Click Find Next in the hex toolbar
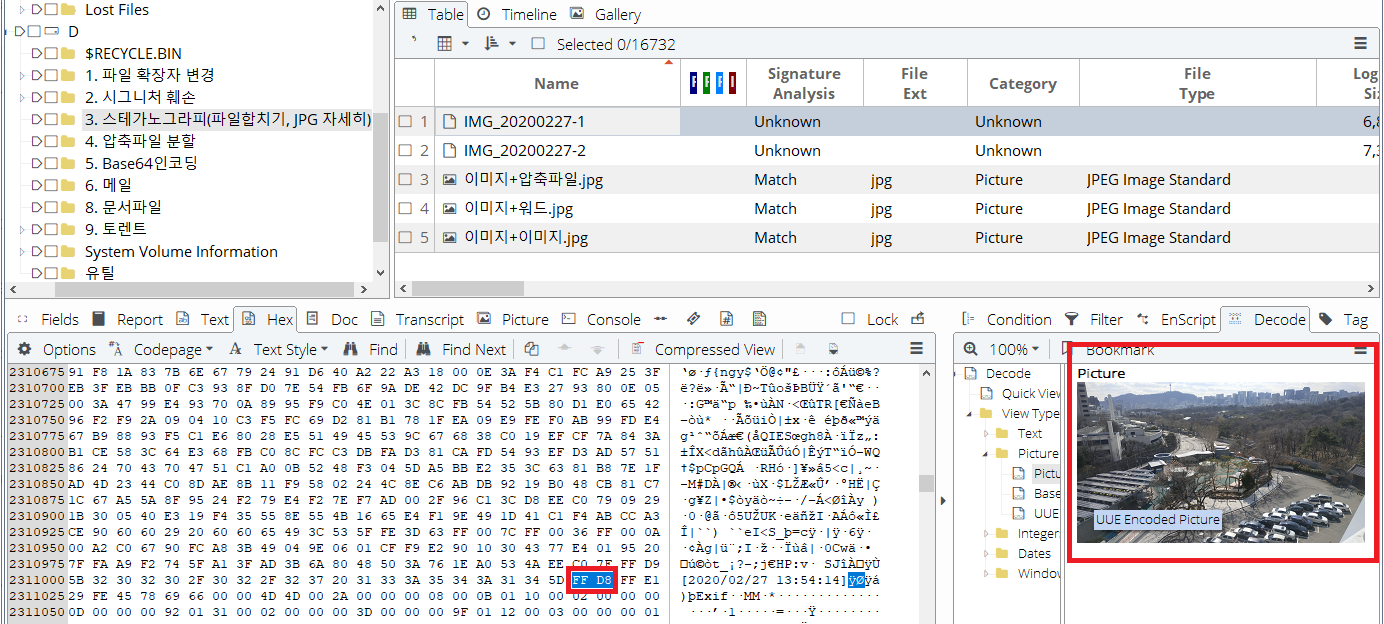 (461, 349)
